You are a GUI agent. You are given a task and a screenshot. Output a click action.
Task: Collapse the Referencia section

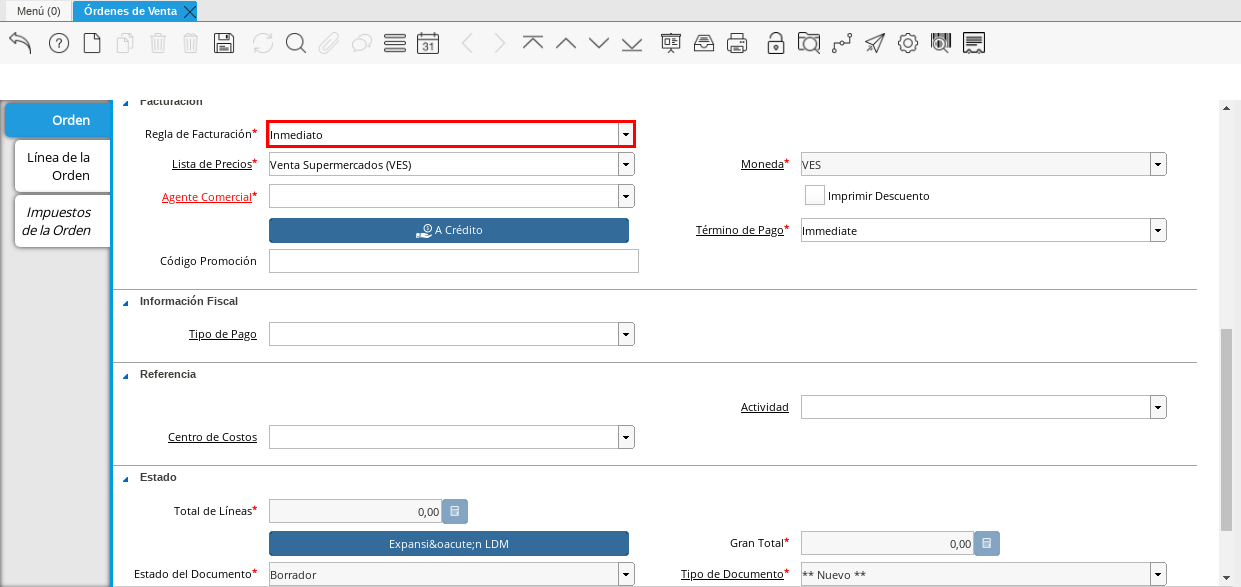[x=126, y=375]
